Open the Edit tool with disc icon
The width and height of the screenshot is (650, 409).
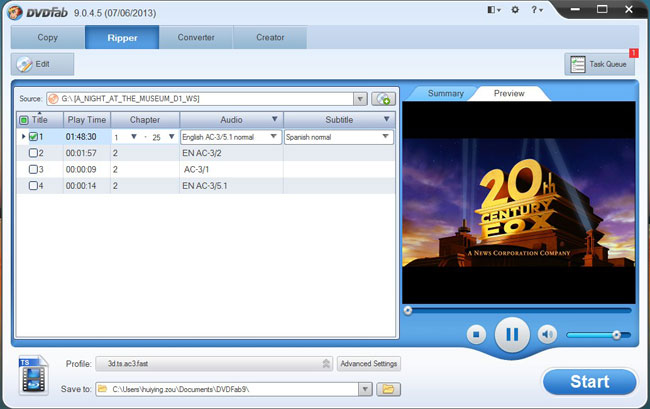point(42,64)
